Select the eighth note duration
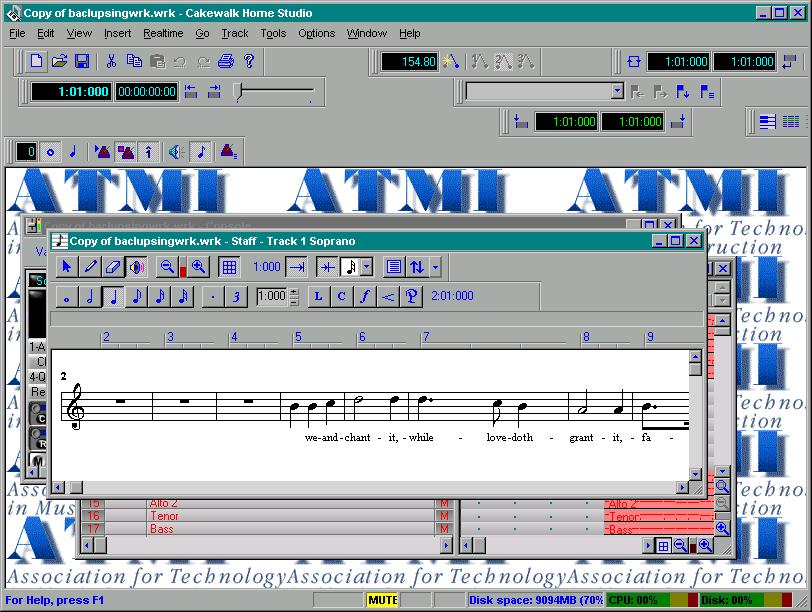The image size is (812, 612). 137,297
